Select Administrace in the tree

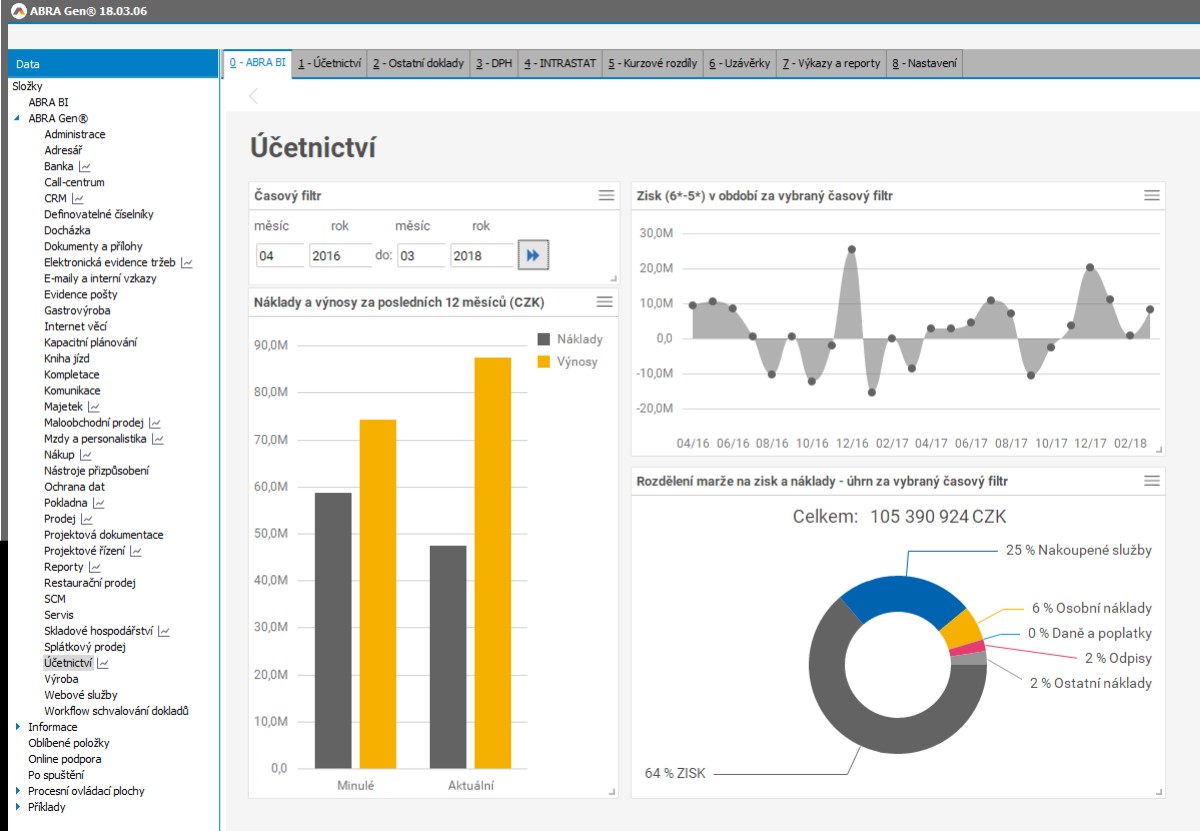point(75,134)
